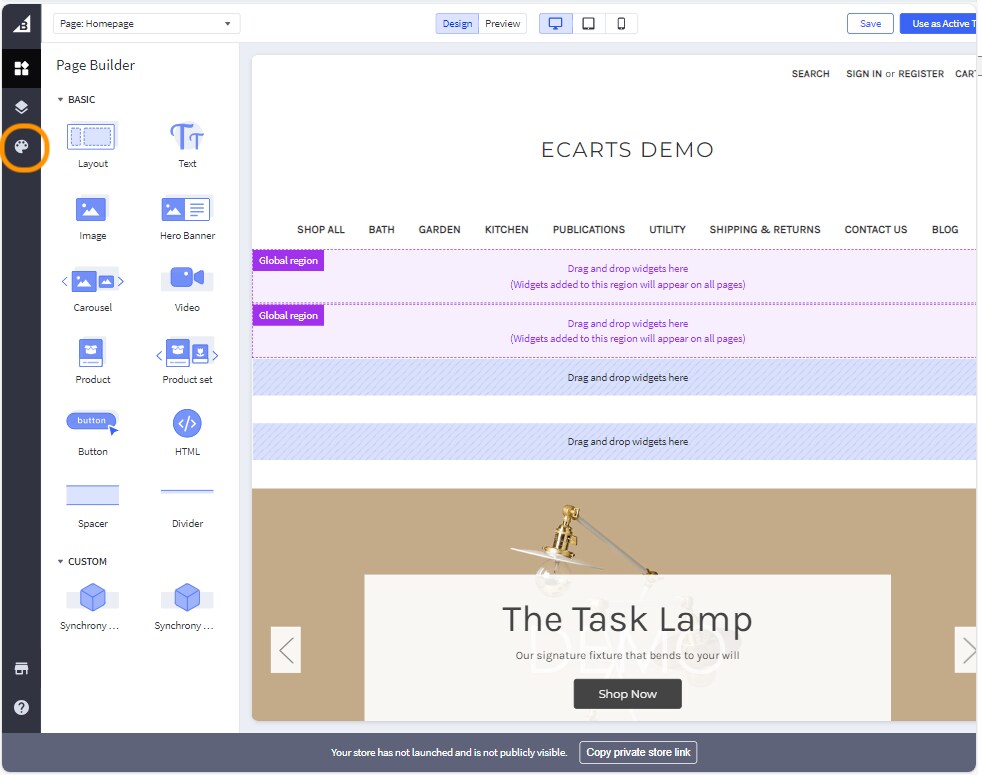Viewport: 982px width, 775px height.
Task: Go to next carousel slide arrow
Action: [966, 650]
